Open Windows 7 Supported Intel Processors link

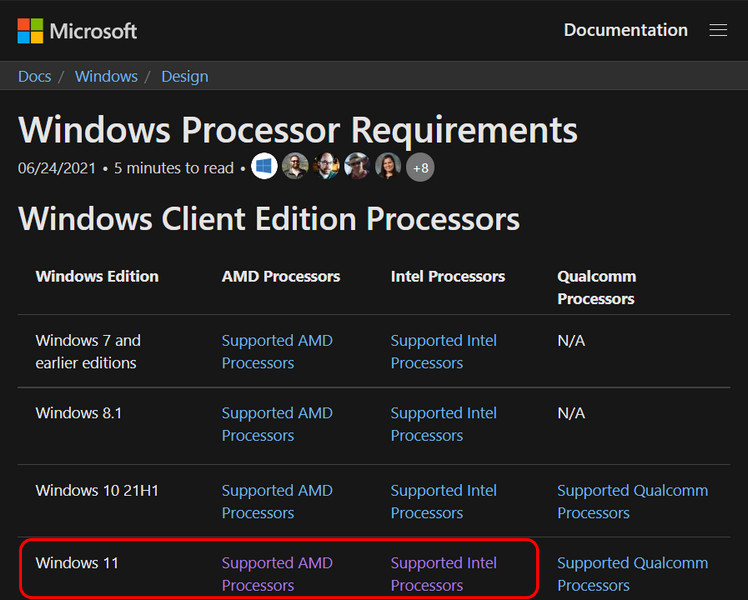[443, 352]
